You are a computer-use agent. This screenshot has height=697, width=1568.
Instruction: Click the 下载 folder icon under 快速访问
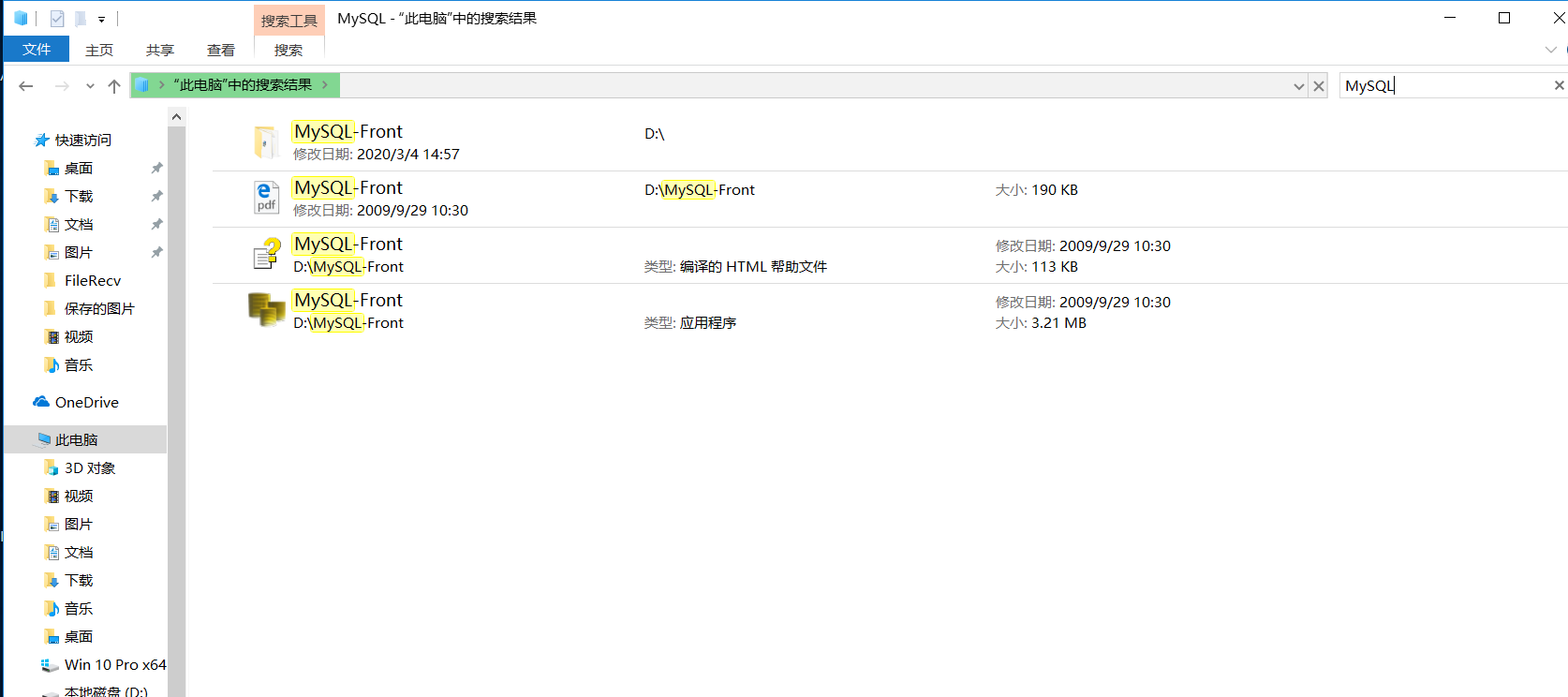(x=52, y=196)
